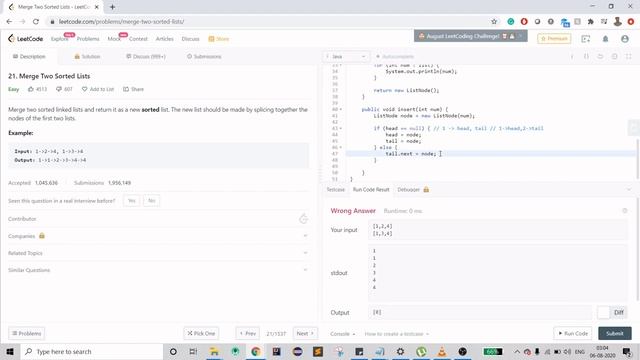Image resolution: width=640 pixels, height=360 pixels.
Task: Fold the code at line 40
Action: 341,109
